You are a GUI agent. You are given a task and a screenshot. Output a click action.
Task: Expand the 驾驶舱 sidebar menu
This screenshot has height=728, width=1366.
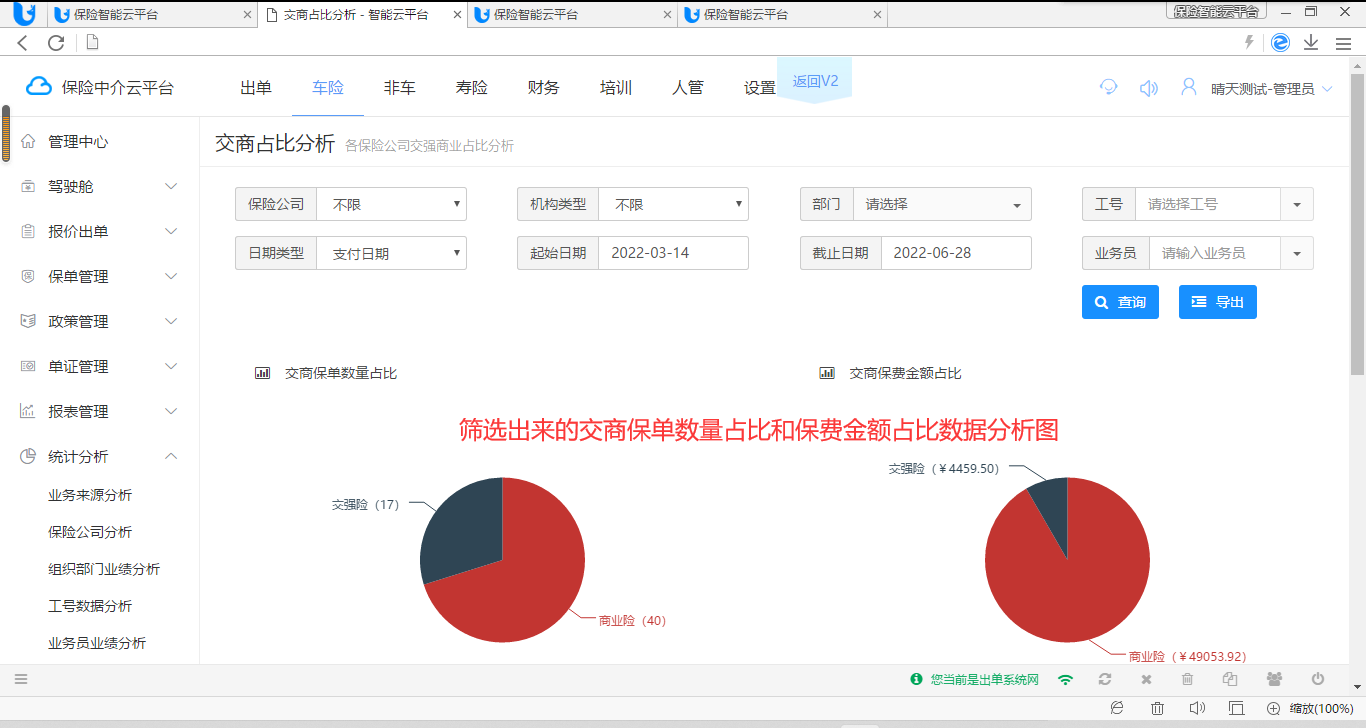coord(100,186)
